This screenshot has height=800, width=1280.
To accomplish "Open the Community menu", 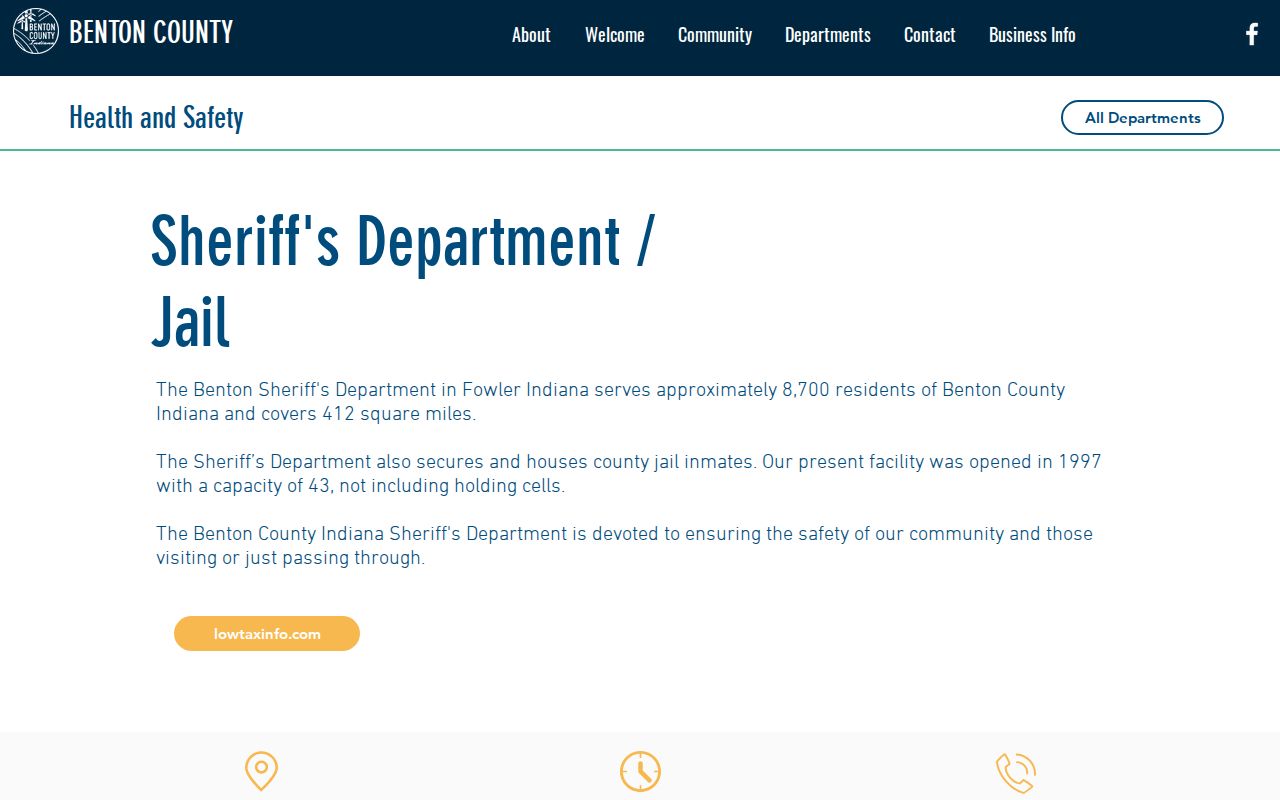I will pos(715,35).
